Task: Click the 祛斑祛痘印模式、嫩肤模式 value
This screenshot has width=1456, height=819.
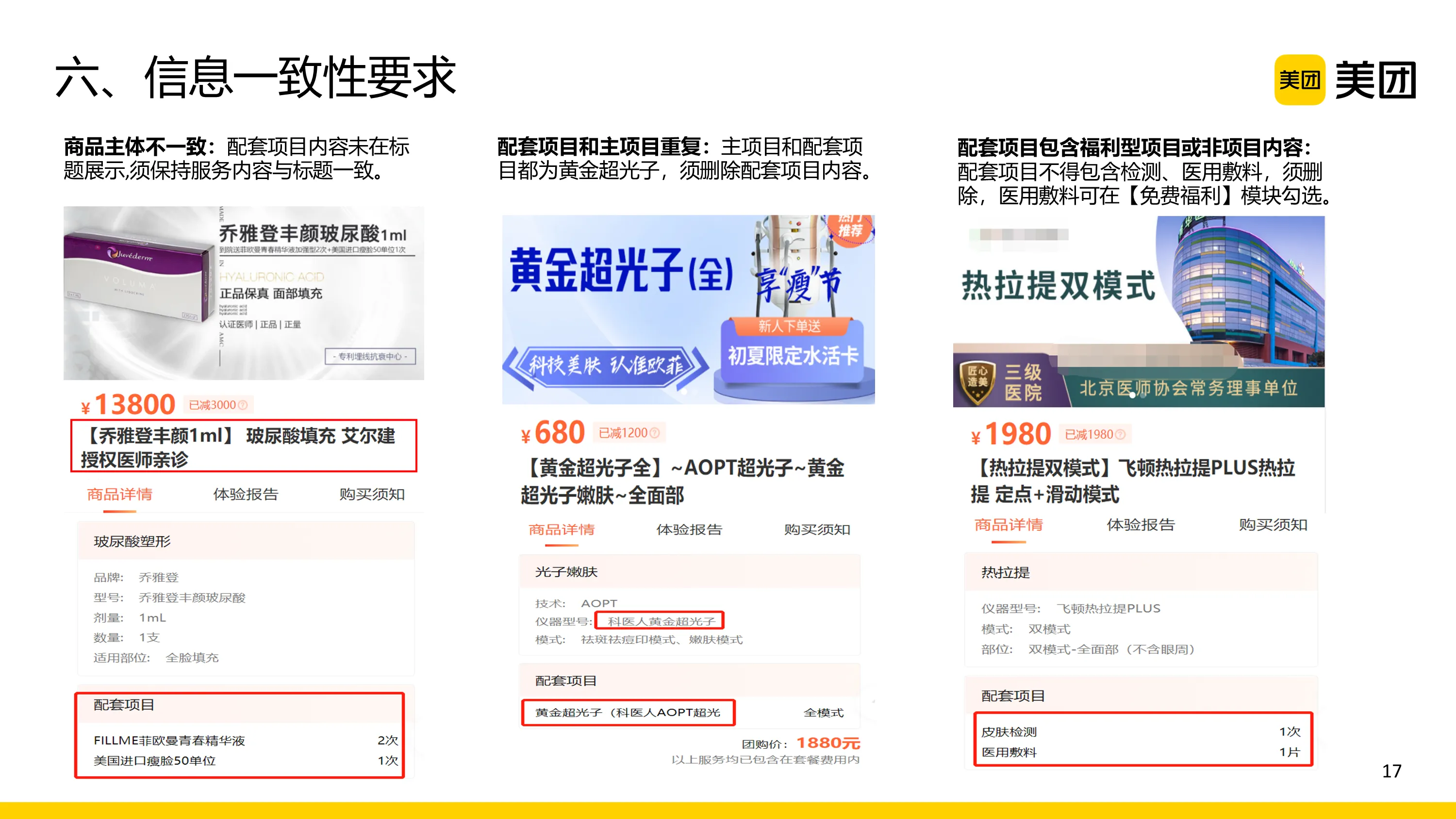Action: (662, 640)
